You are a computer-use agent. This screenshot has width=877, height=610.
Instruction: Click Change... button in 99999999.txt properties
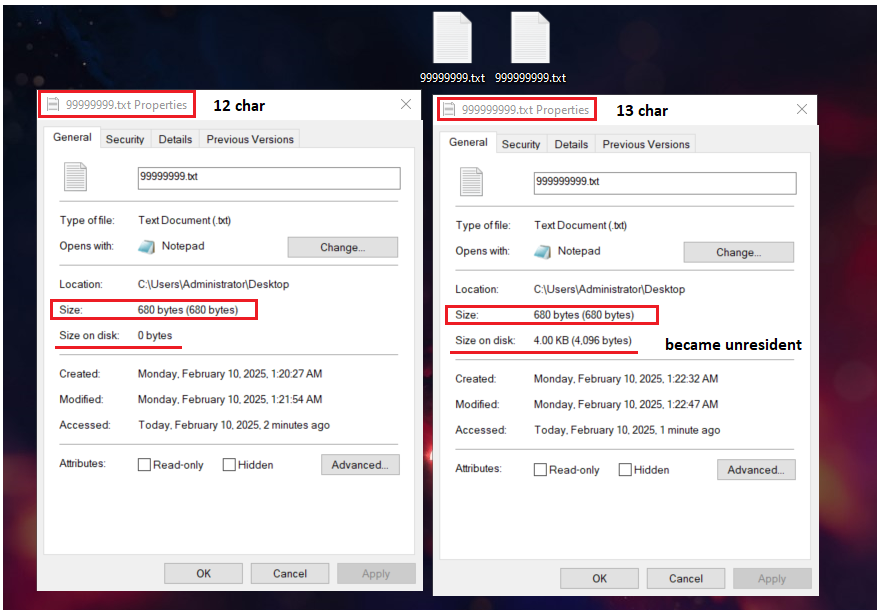pyautogui.click(x=343, y=247)
